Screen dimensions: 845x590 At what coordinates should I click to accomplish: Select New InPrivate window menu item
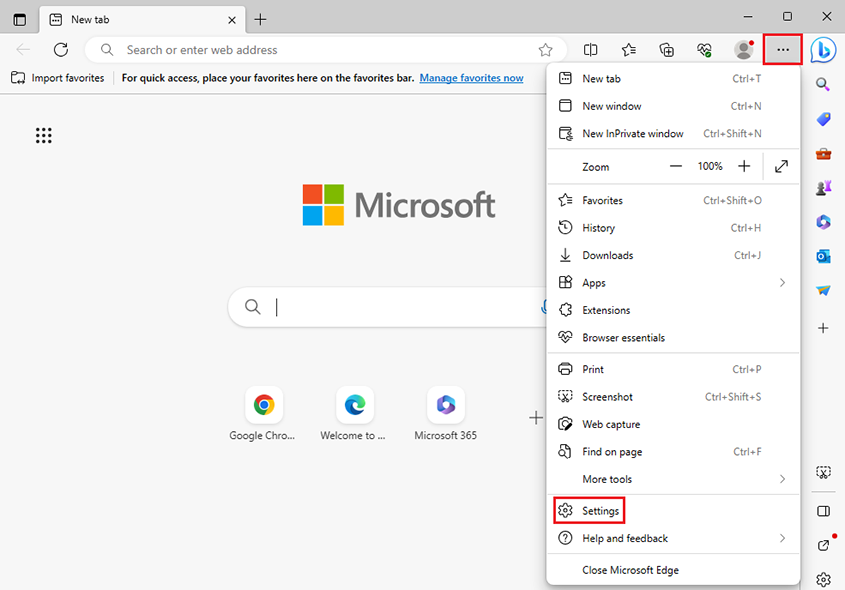point(673,134)
